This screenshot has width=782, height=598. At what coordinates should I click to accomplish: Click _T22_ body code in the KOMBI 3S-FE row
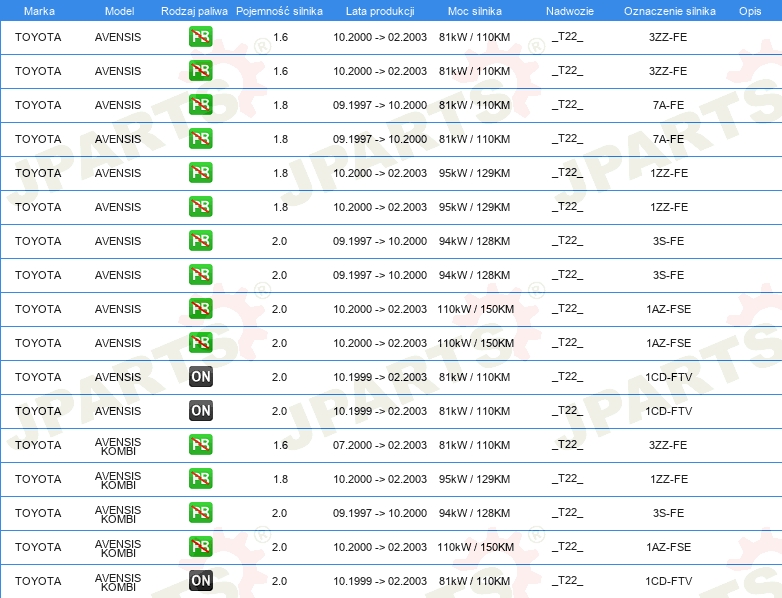click(x=568, y=512)
